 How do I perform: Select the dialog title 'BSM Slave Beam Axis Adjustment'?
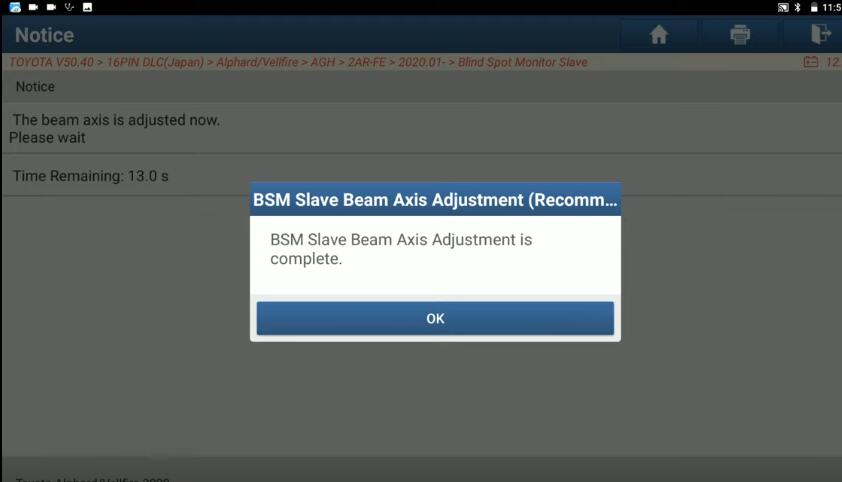coord(435,200)
